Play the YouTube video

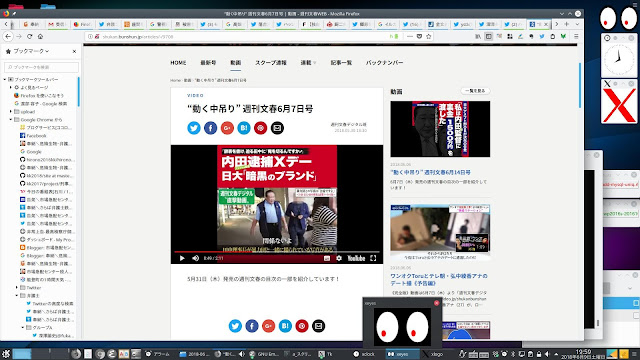click(182, 258)
